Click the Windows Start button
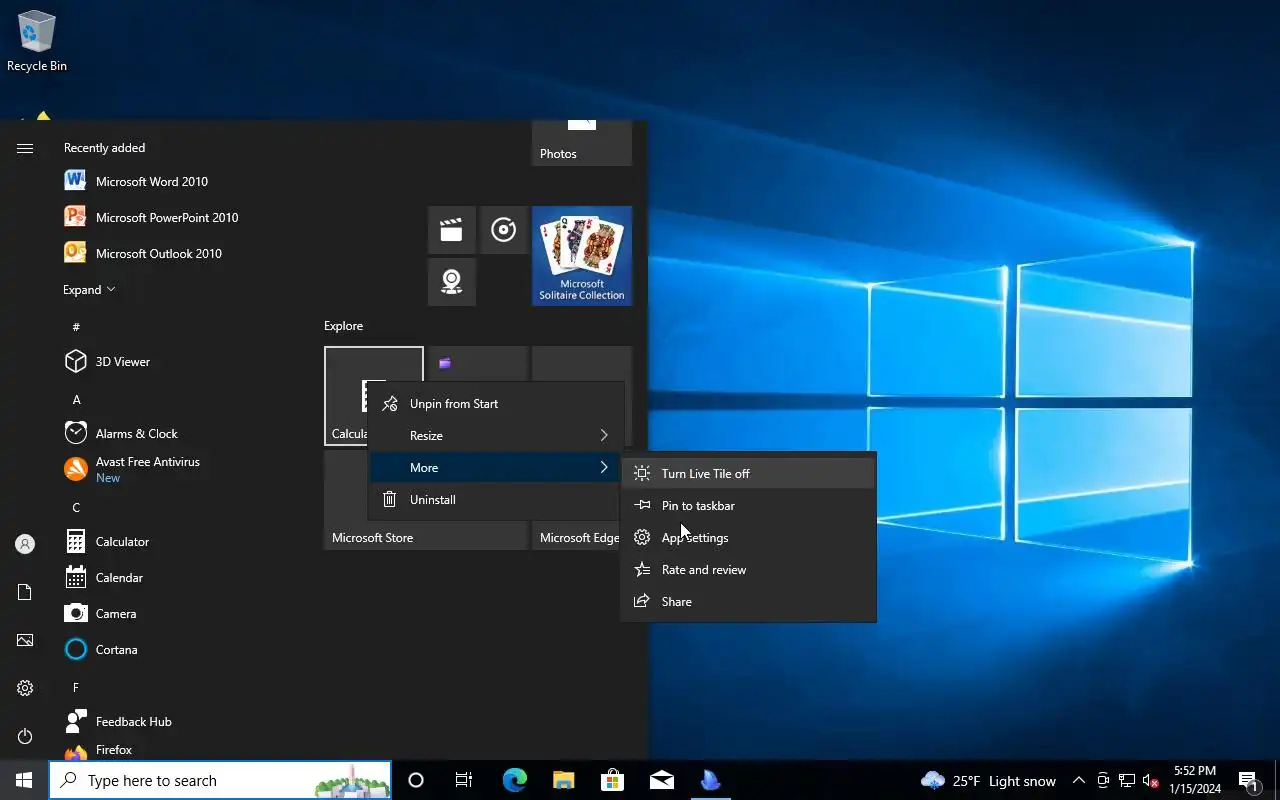 pos(24,780)
